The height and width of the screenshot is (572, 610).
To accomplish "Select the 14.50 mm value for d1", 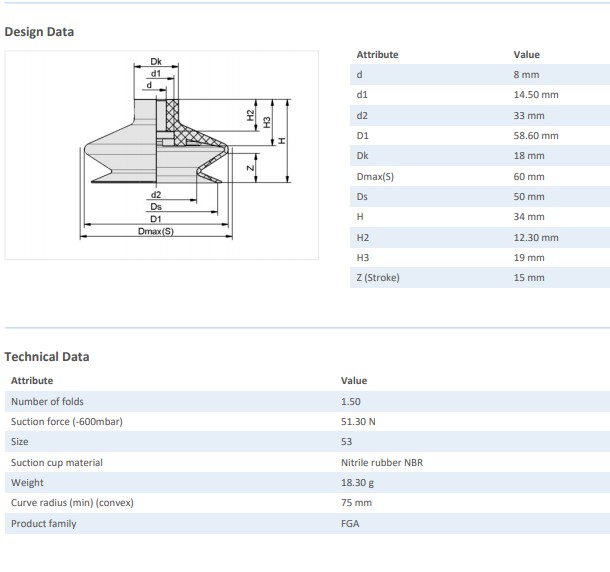I will (x=535, y=95).
